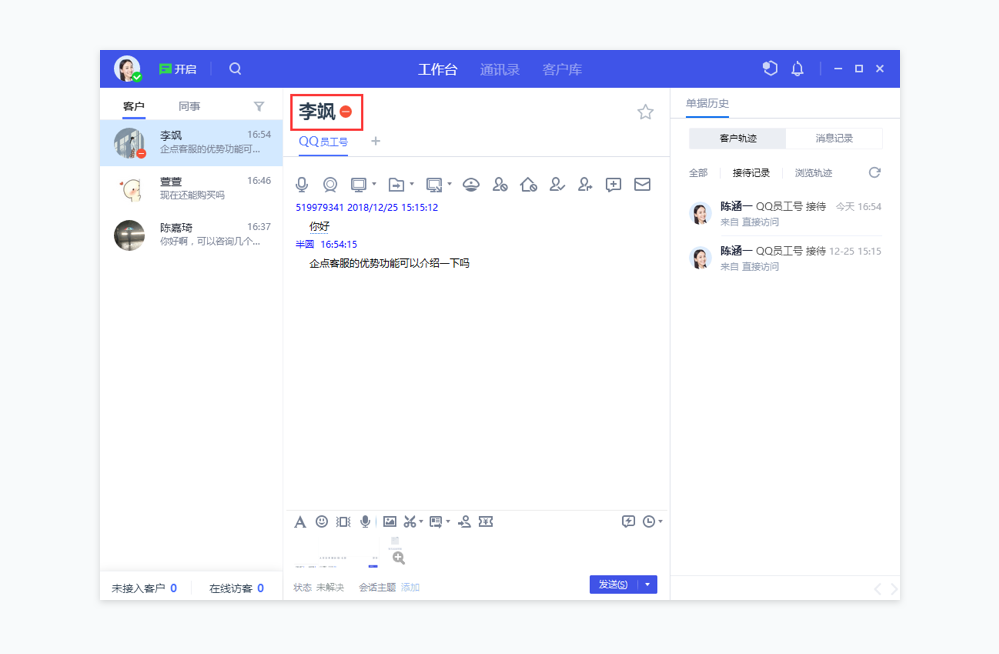Image resolution: width=999 pixels, height=654 pixels.
Task: Click the chat bubble with plus icon
Action: pyautogui.click(x=614, y=185)
